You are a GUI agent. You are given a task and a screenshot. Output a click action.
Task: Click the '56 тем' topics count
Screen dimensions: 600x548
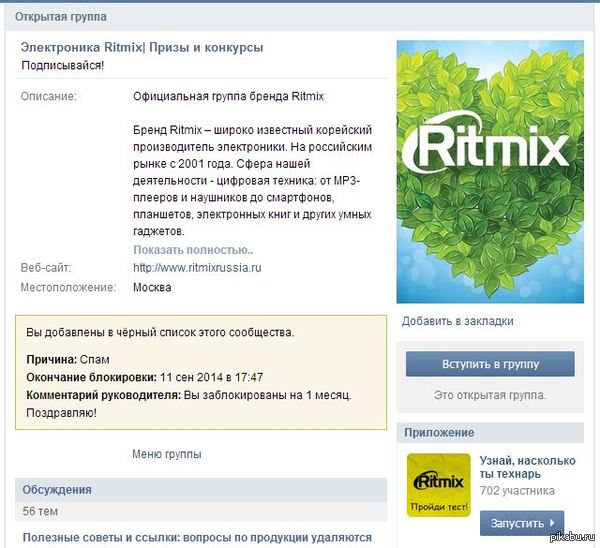(x=40, y=511)
